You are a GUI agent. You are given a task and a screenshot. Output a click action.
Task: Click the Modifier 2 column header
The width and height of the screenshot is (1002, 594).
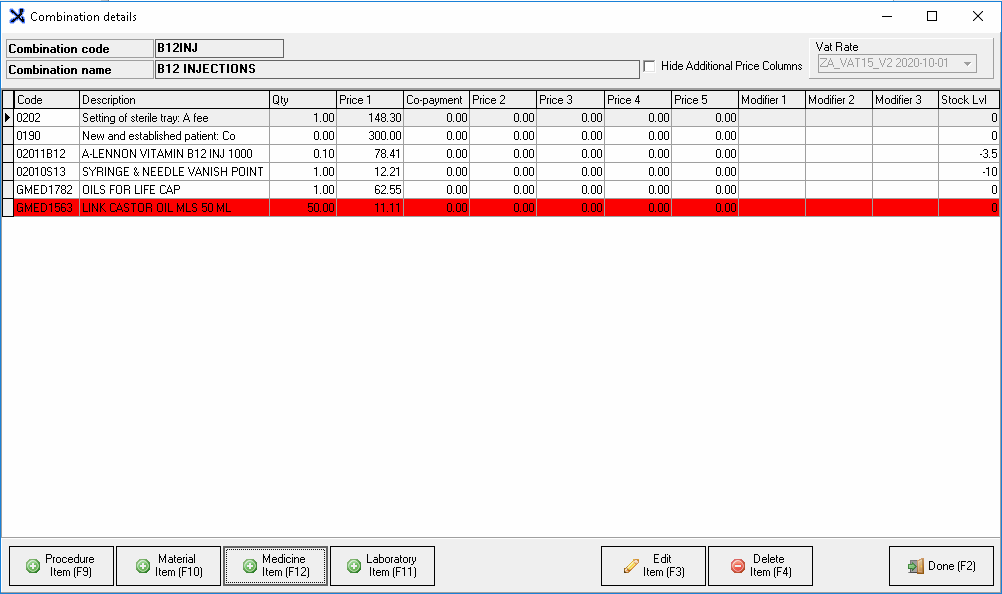click(839, 100)
